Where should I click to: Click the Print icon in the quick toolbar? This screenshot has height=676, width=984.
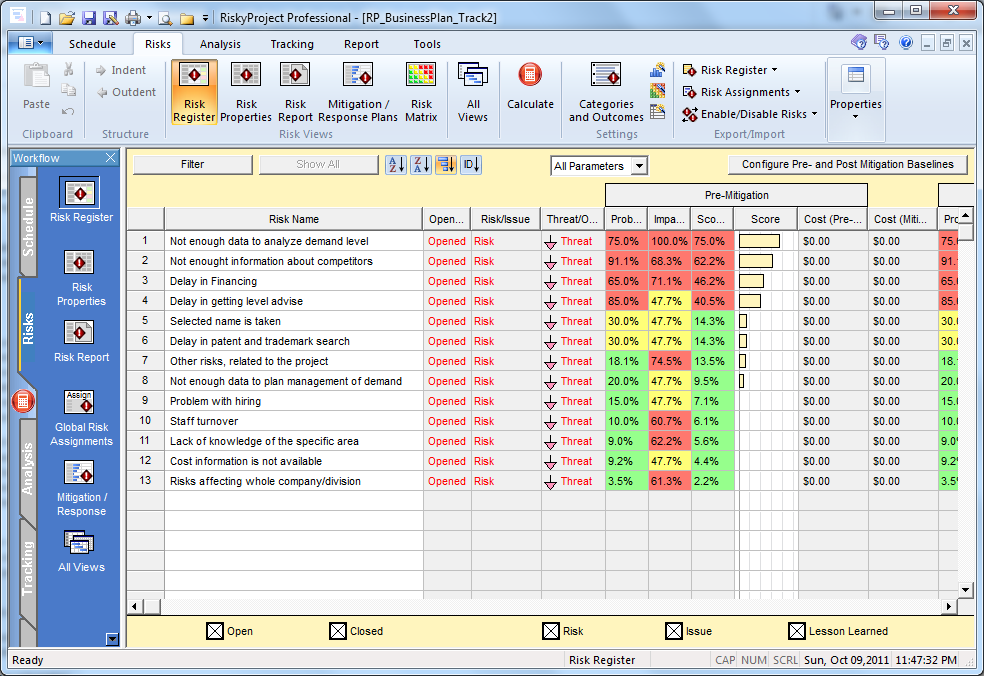click(132, 18)
